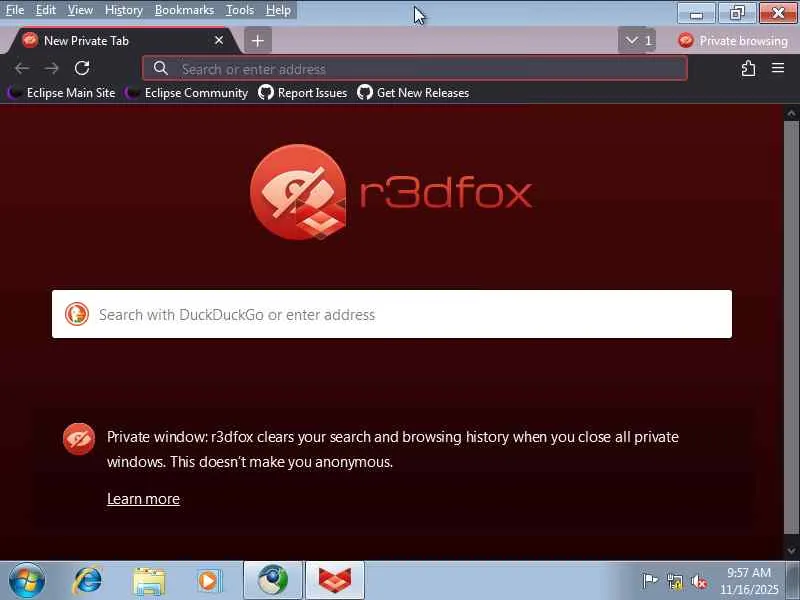Click the magnifier icon in address bar
The width and height of the screenshot is (800, 600).
click(x=161, y=68)
